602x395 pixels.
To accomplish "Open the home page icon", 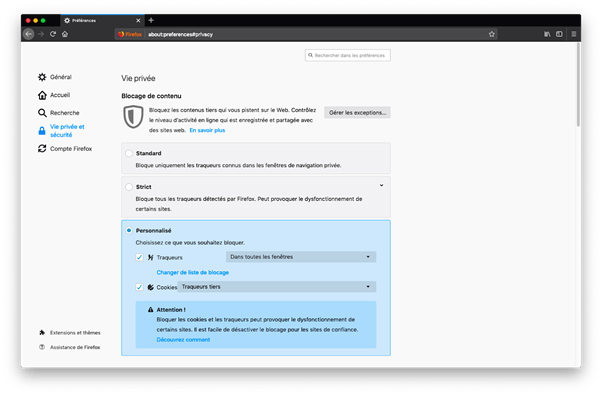I will 65,34.
